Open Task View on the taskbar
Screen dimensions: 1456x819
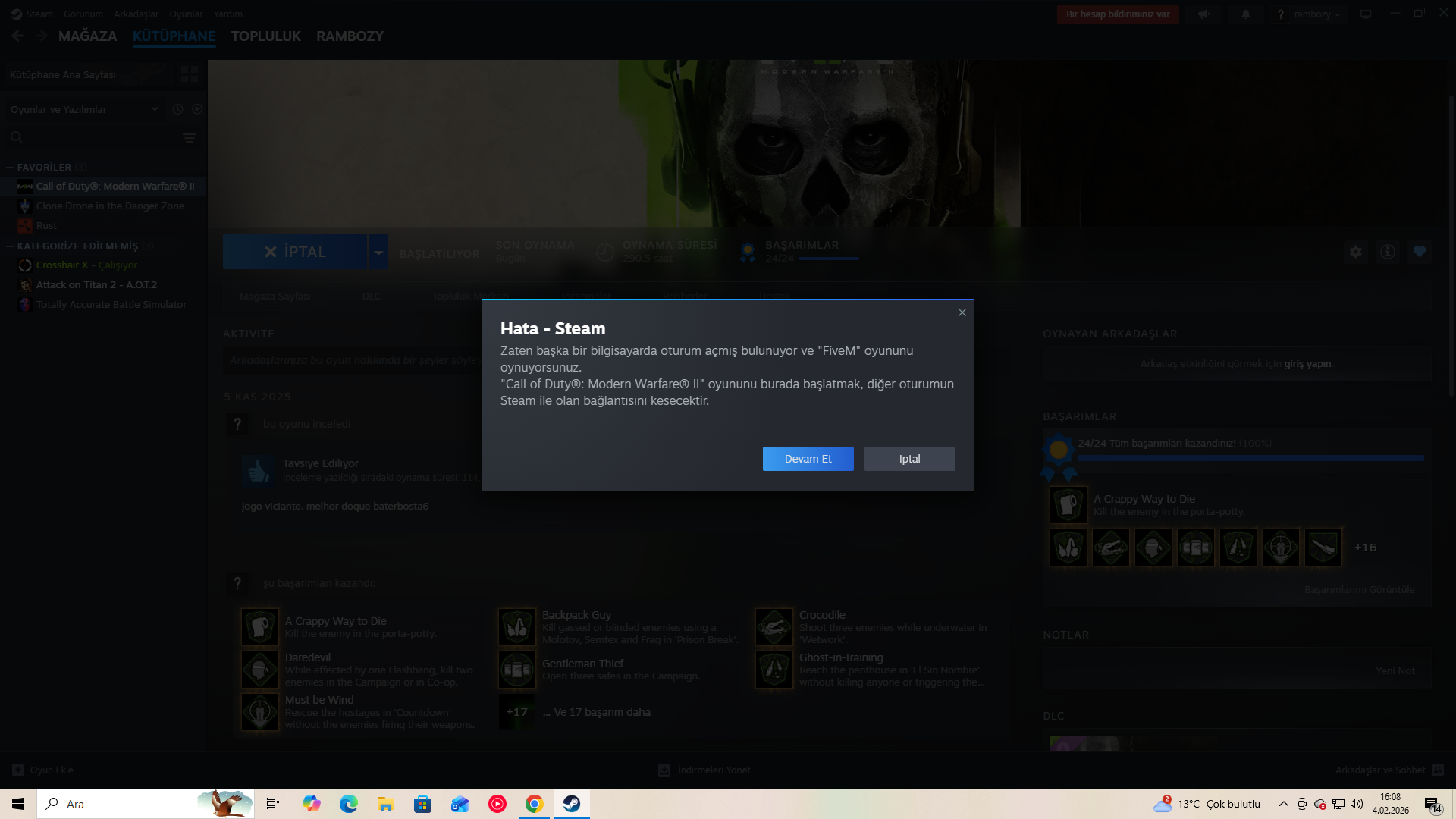[273, 804]
